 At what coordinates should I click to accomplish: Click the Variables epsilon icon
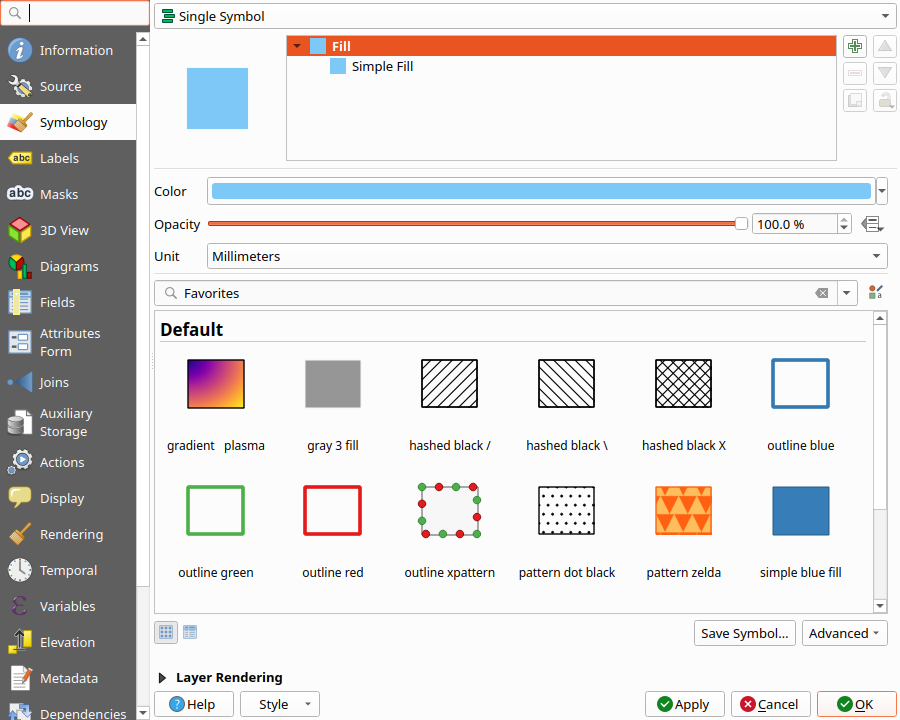click(x=20, y=606)
